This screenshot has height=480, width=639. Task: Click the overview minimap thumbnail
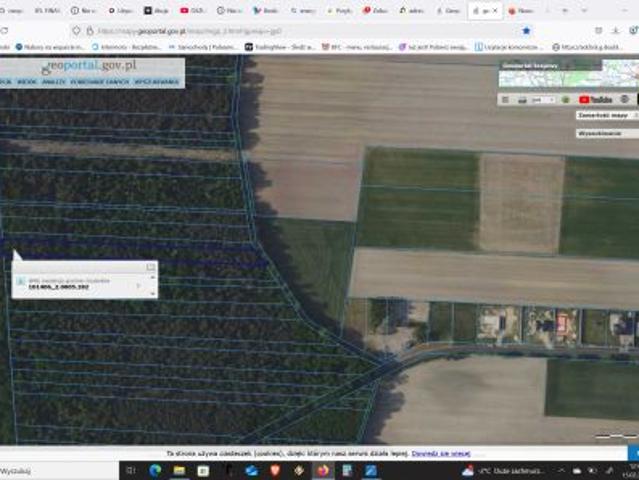[567, 74]
